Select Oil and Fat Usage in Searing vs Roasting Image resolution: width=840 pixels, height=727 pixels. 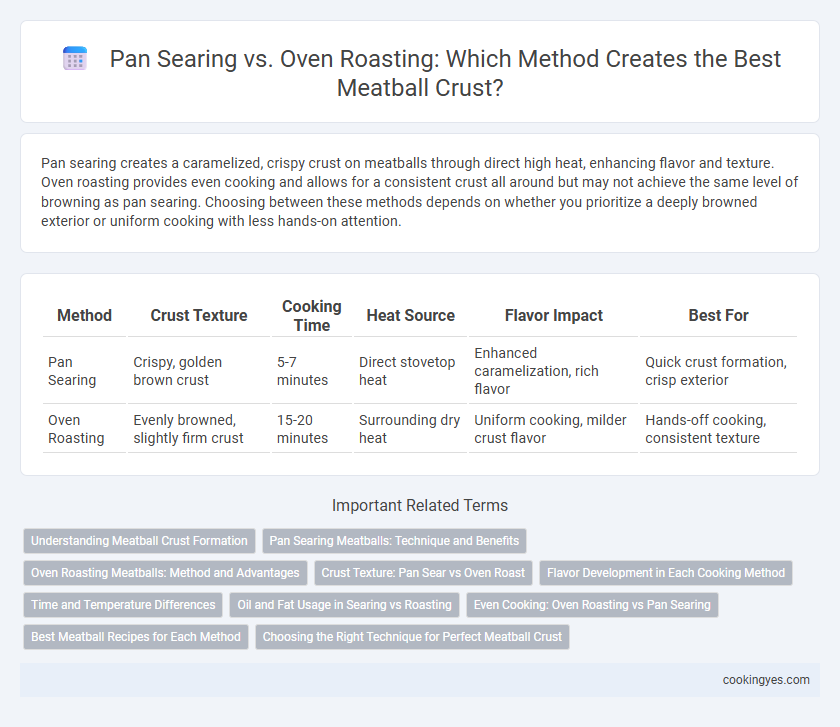click(x=344, y=605)
